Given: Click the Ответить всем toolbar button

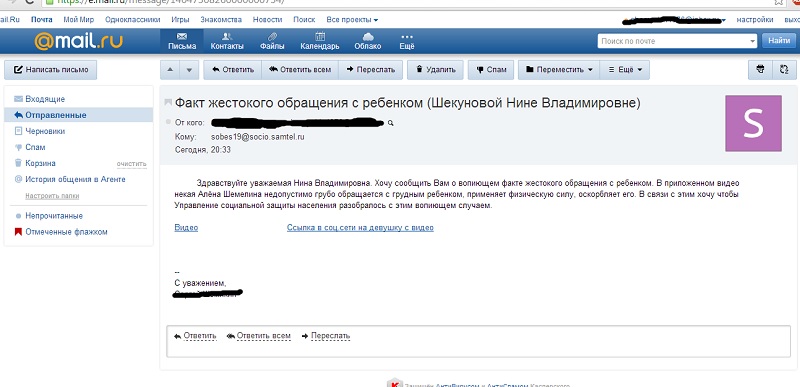Looking at the screenshot, I should (300, 70).
